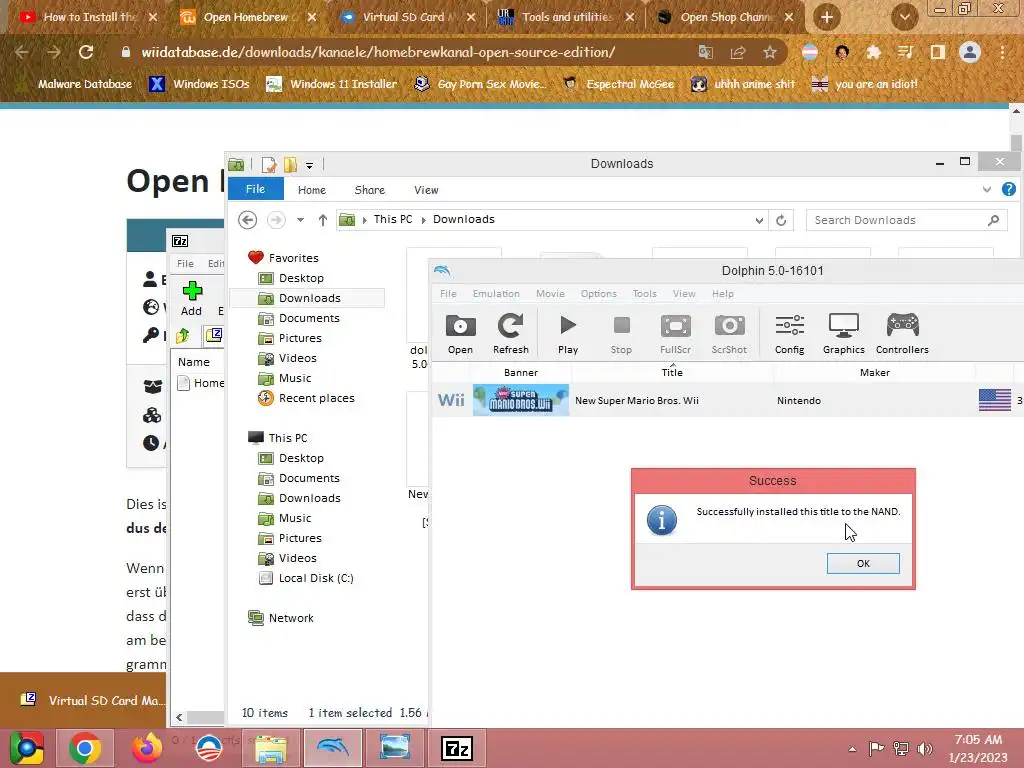Open Dolphin Graphics settings
The width and height of the screenshot is (1024, 768).
click(844, 334)
